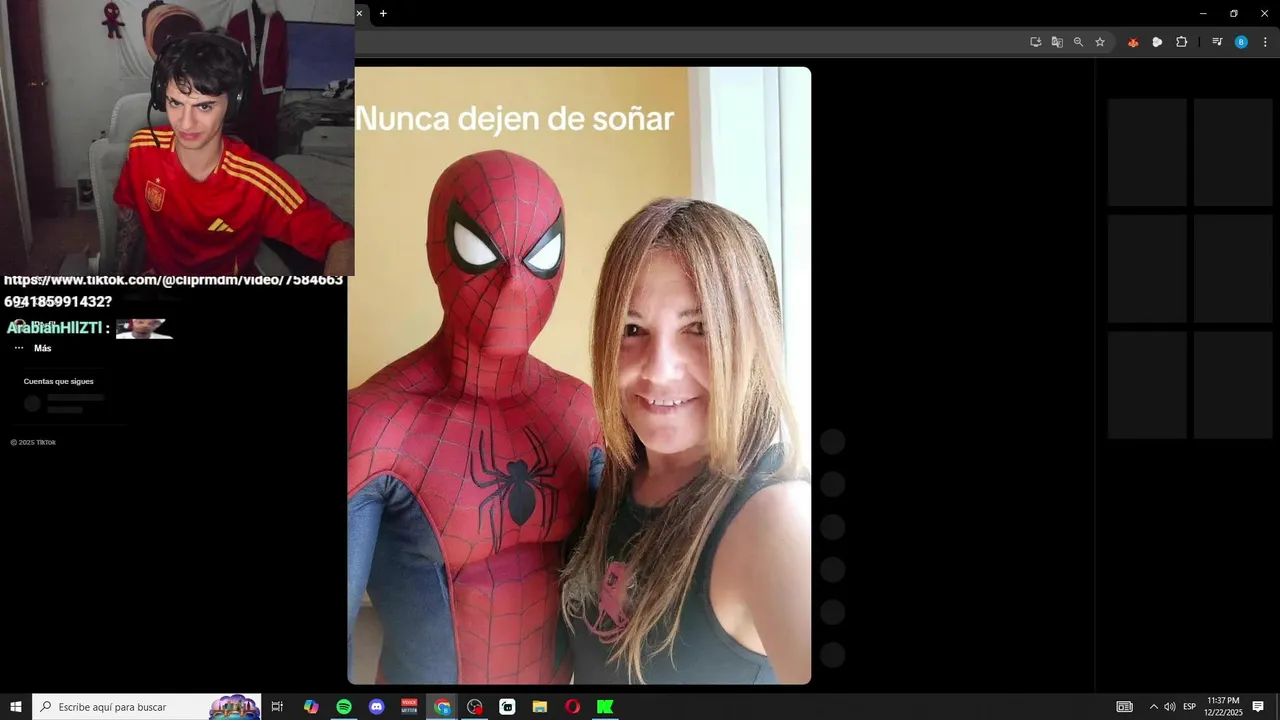Open the news widget in system tray
Viewport: 1280px width, 720px height.
[1125, 707]
